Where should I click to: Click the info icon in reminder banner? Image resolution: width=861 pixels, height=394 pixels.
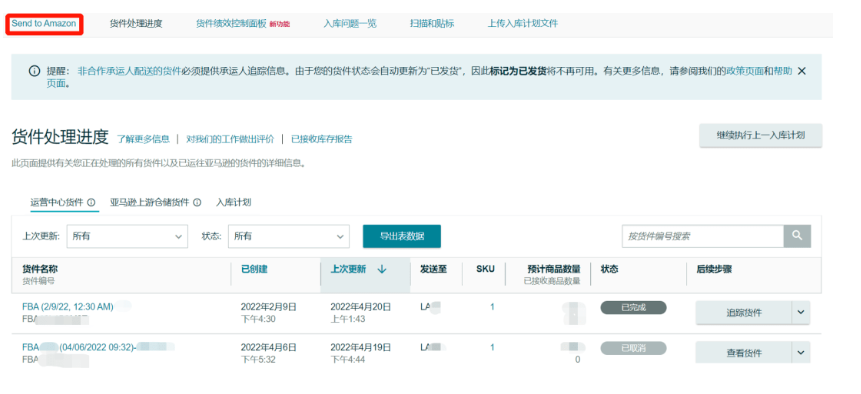(x=34, y=71)
